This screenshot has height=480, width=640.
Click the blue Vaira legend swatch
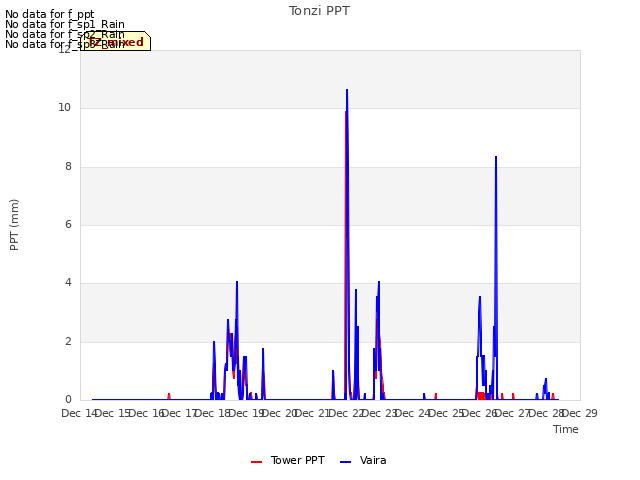point(345,462)
